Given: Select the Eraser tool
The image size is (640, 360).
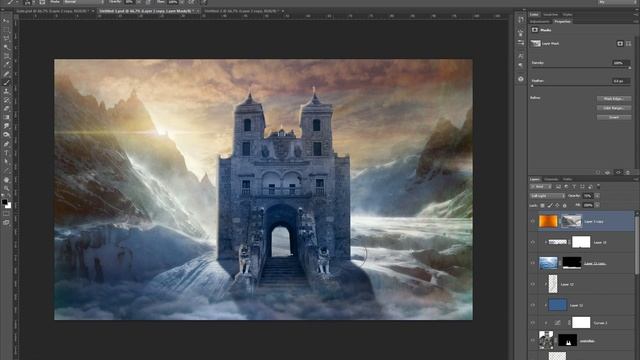Looking at the screenshot, I should pyautogui.click(x=6, y=109).
